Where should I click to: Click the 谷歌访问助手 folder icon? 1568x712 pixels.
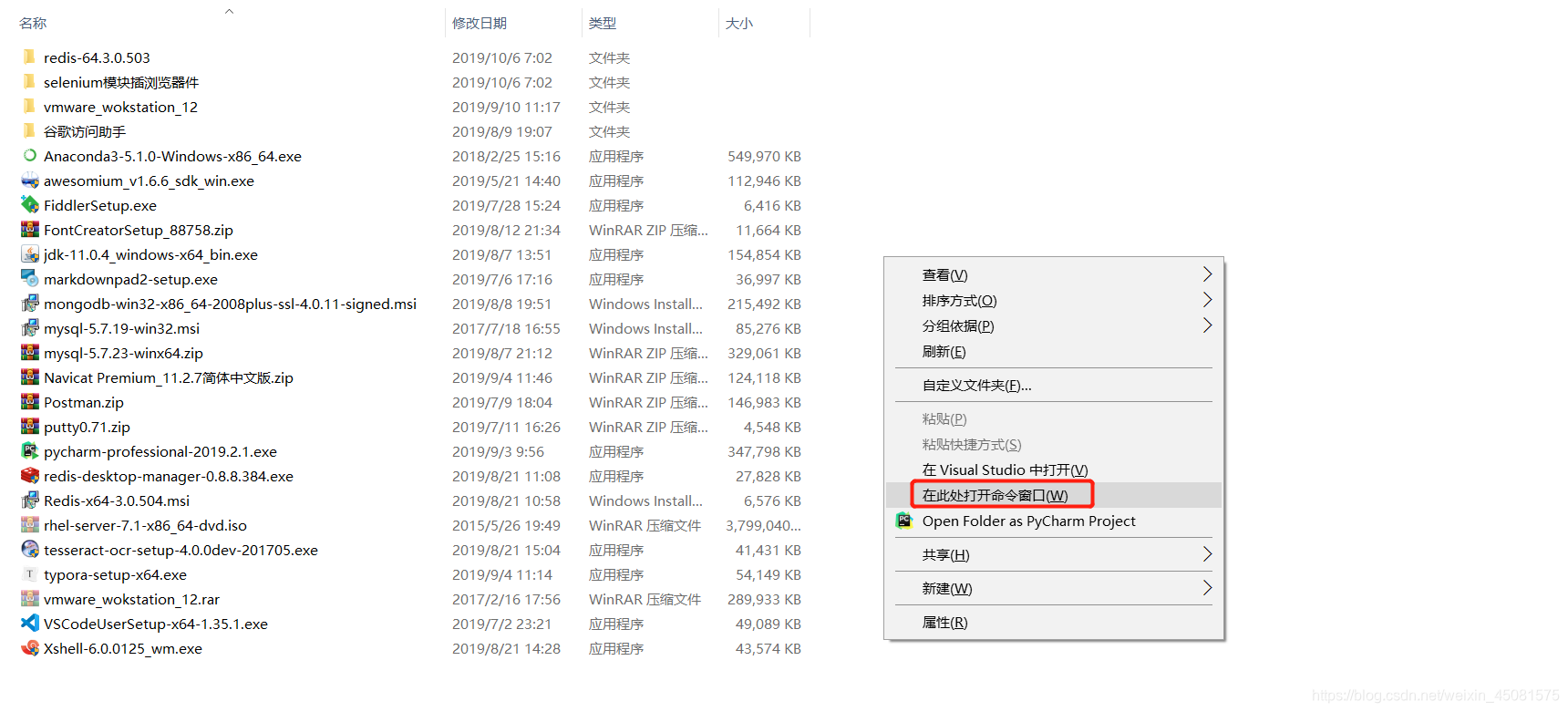(x=29, y=130)
